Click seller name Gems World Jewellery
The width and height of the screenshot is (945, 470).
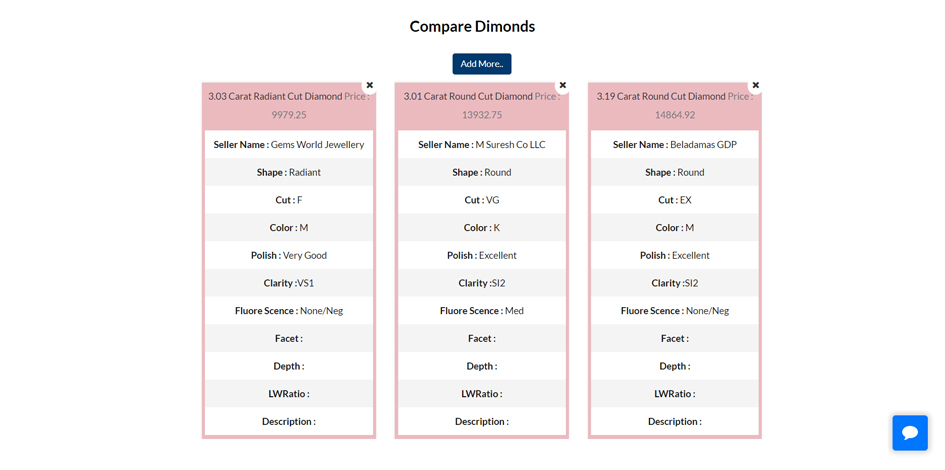coord(318,145)
